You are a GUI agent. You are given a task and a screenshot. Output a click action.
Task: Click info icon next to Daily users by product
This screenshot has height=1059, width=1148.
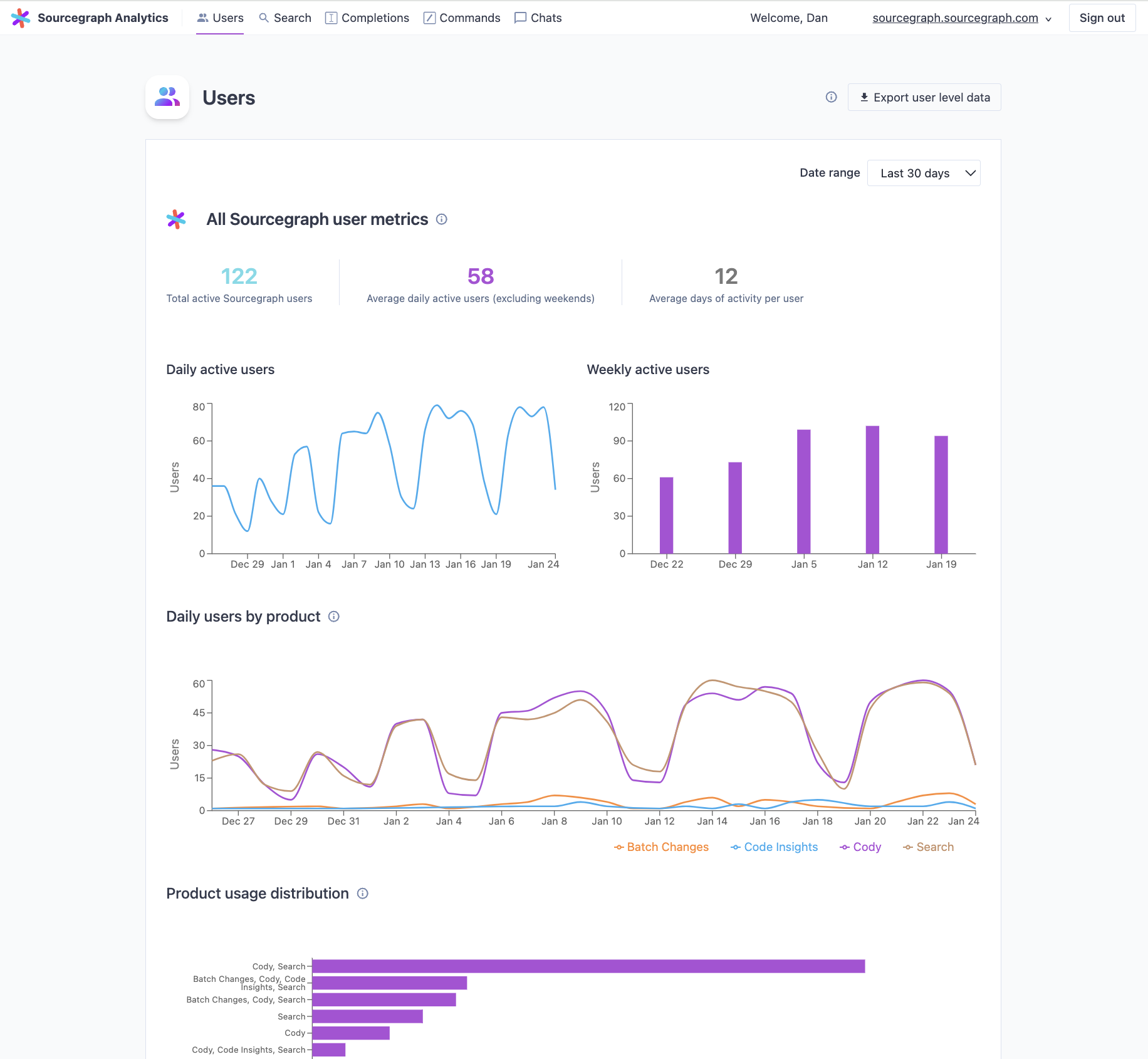click(x=334, y=617)
